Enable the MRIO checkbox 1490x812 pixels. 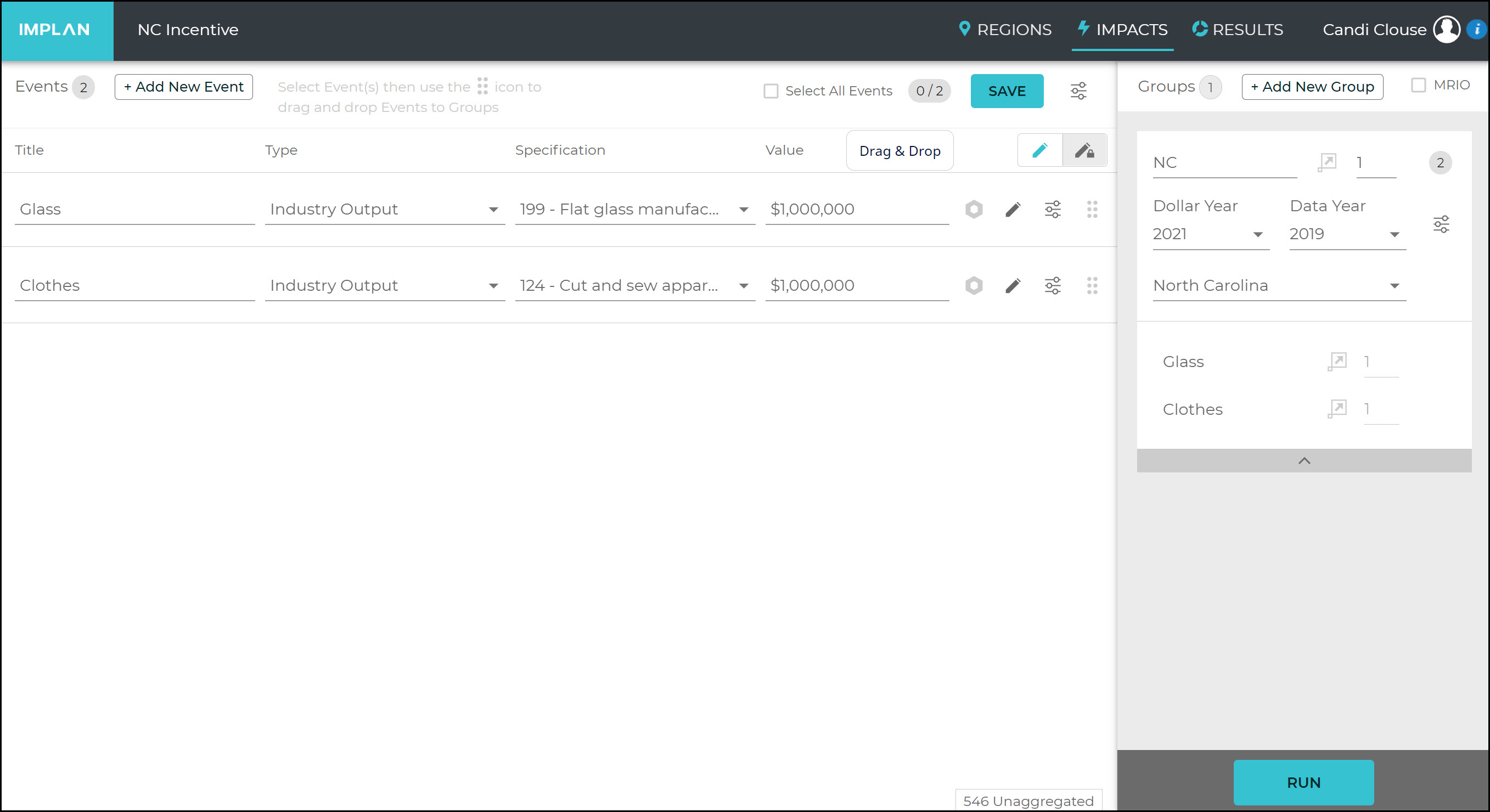point(1418,85)
